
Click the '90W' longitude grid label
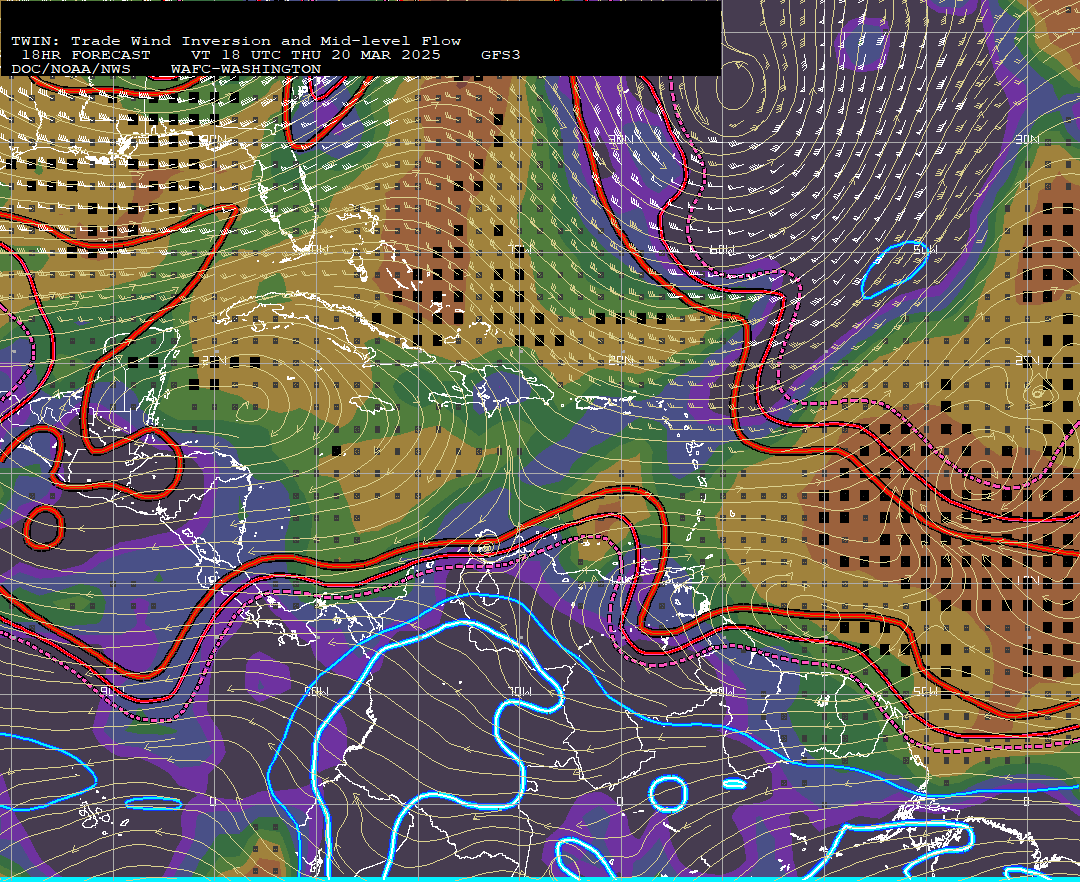112,690
